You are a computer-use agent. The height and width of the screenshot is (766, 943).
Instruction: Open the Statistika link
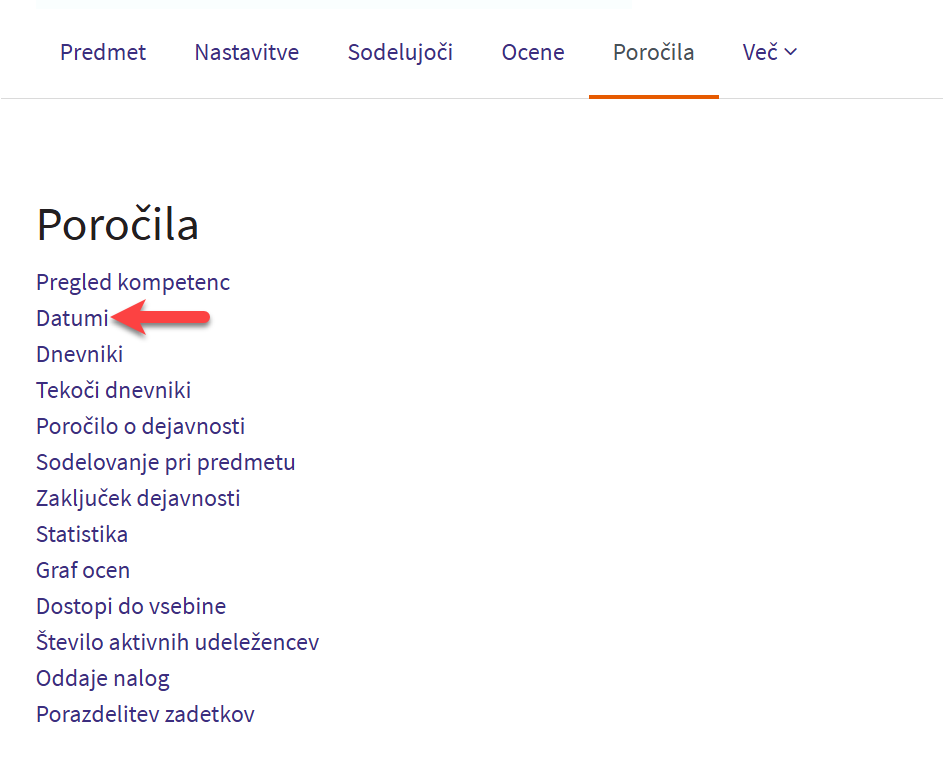click(82, 534)
